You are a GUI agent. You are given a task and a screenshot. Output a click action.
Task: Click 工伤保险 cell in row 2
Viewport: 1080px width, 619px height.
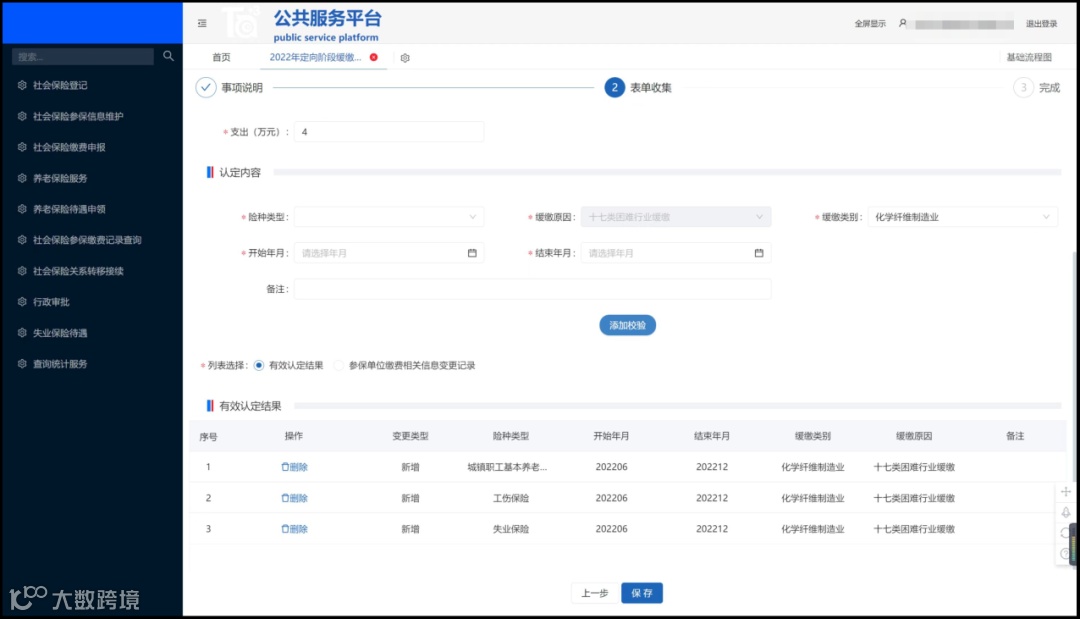pyautogui.click(x=511, y=498)
